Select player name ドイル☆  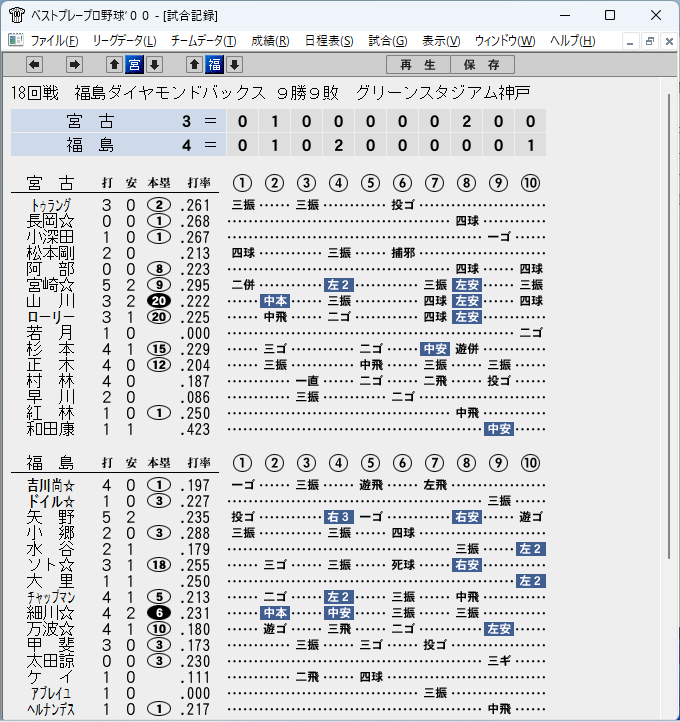(51, 501)
